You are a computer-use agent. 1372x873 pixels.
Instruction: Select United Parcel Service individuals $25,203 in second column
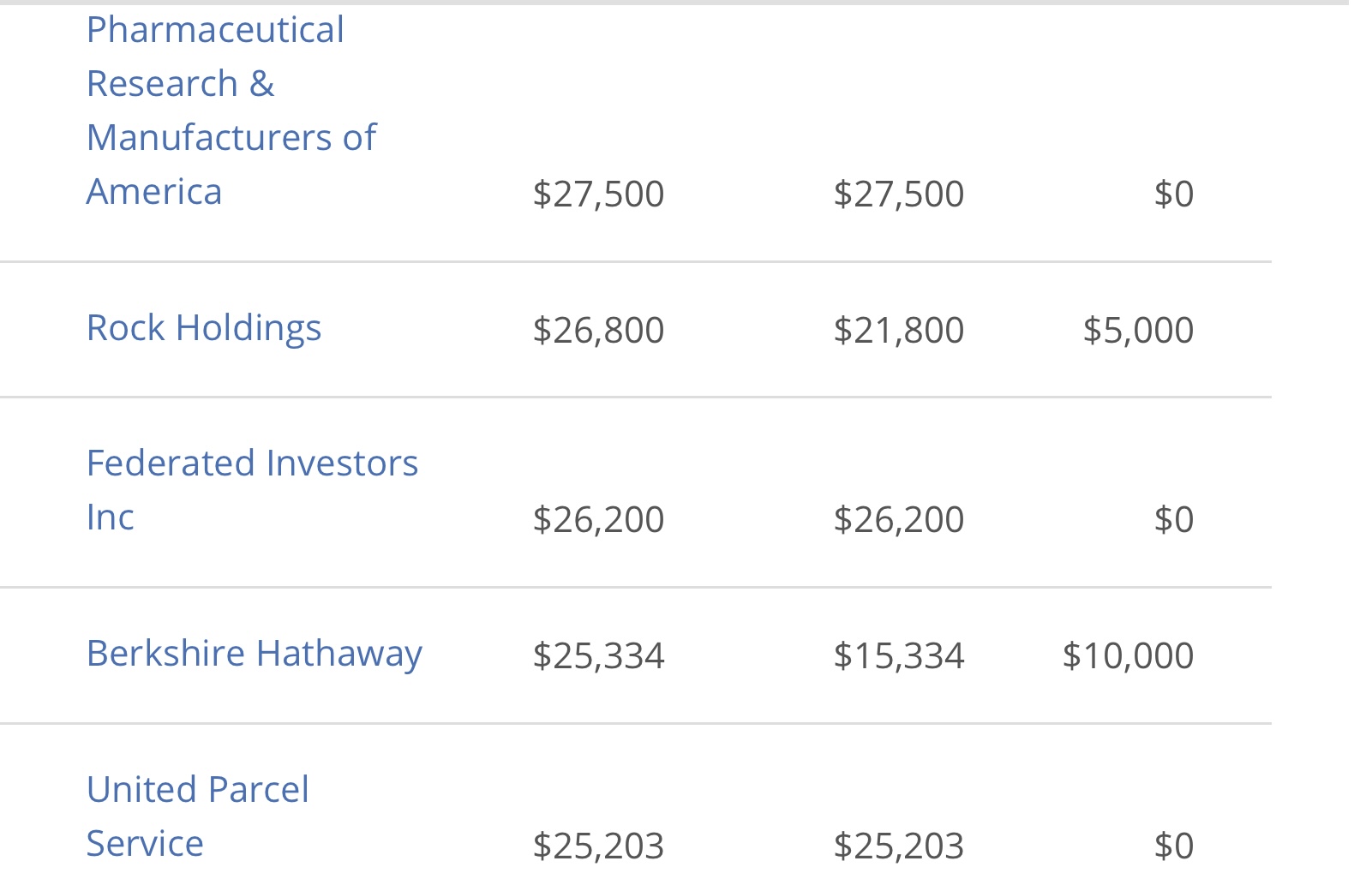pos(899,846)
